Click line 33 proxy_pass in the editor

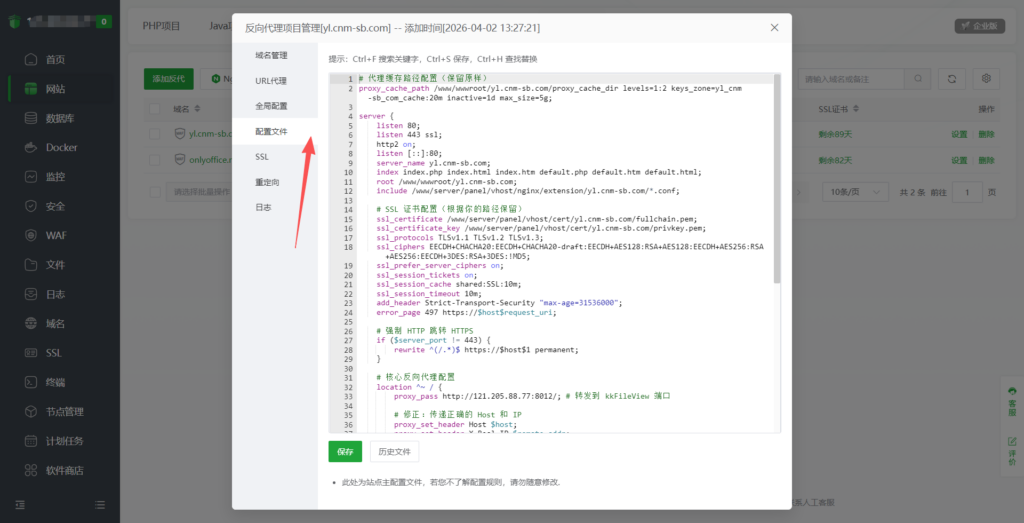[531, 396]
